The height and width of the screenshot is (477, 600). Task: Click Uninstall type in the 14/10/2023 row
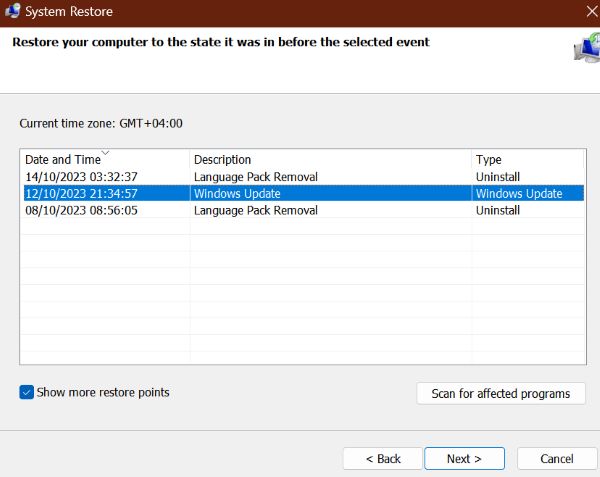[497, 177]
